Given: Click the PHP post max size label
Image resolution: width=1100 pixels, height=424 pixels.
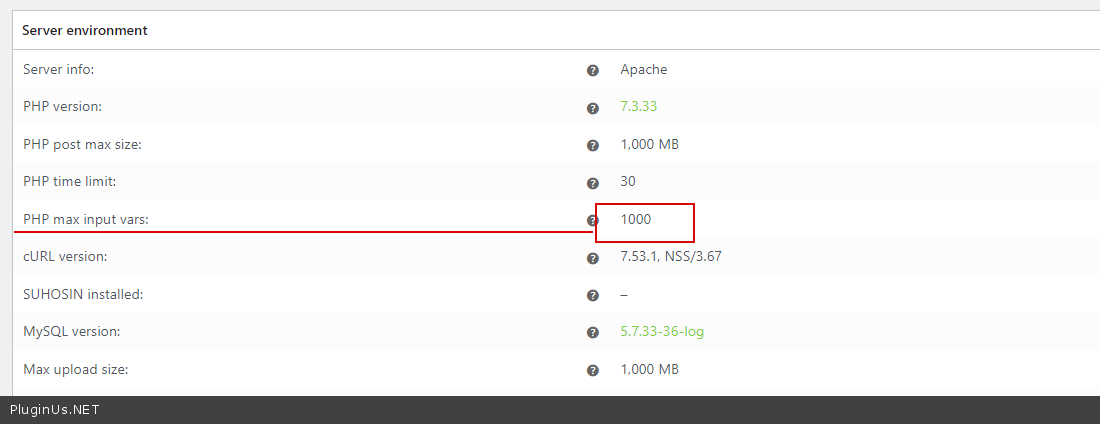Looking at the screenshot, I should [x=83, y=144].
